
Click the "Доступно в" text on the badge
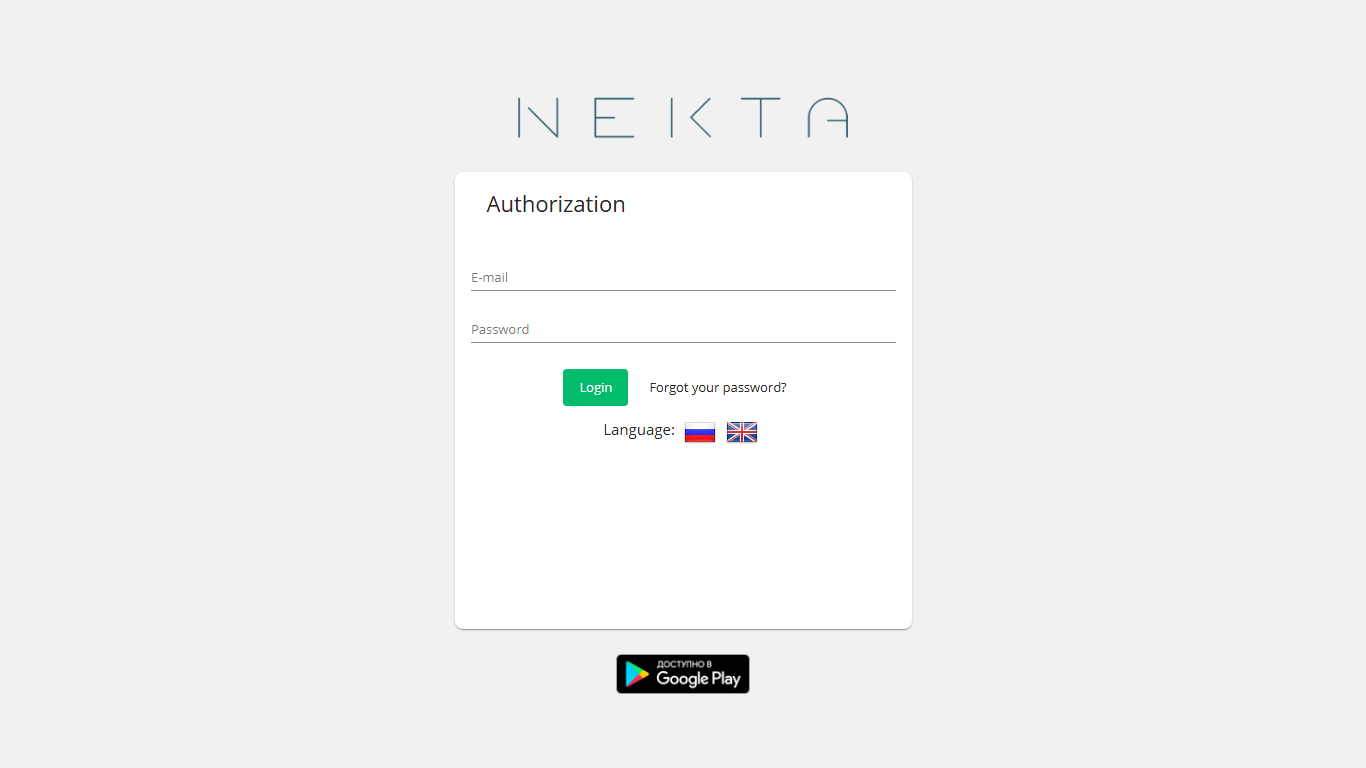coord(684,664)
